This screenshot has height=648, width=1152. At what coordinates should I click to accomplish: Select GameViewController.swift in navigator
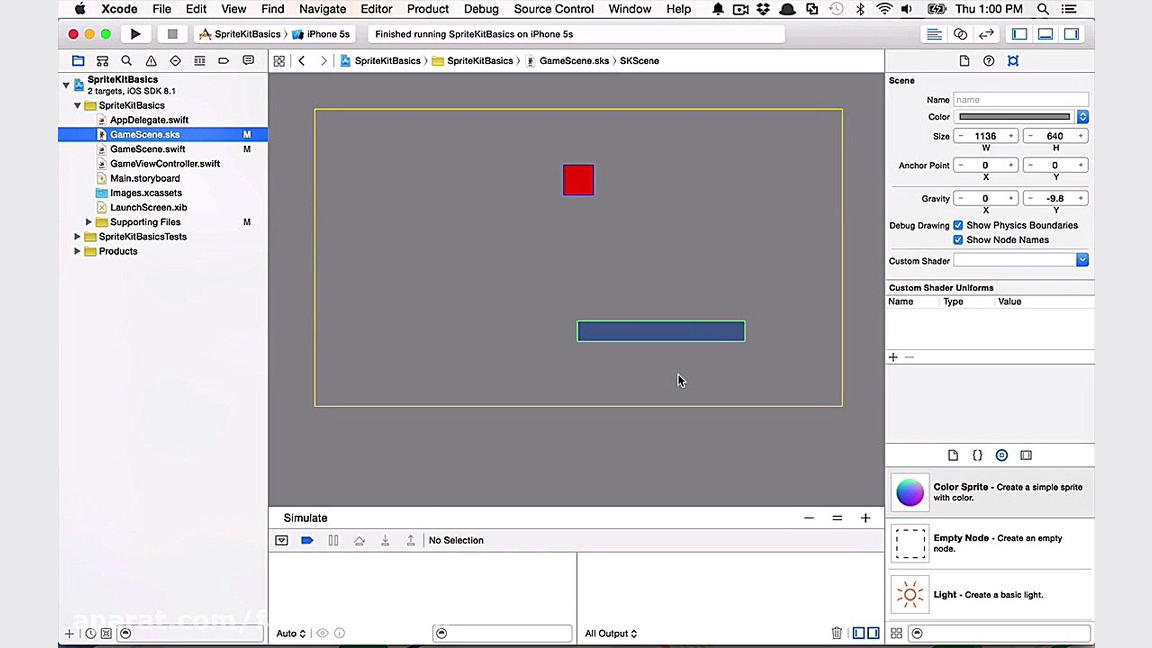click(164, 164)
